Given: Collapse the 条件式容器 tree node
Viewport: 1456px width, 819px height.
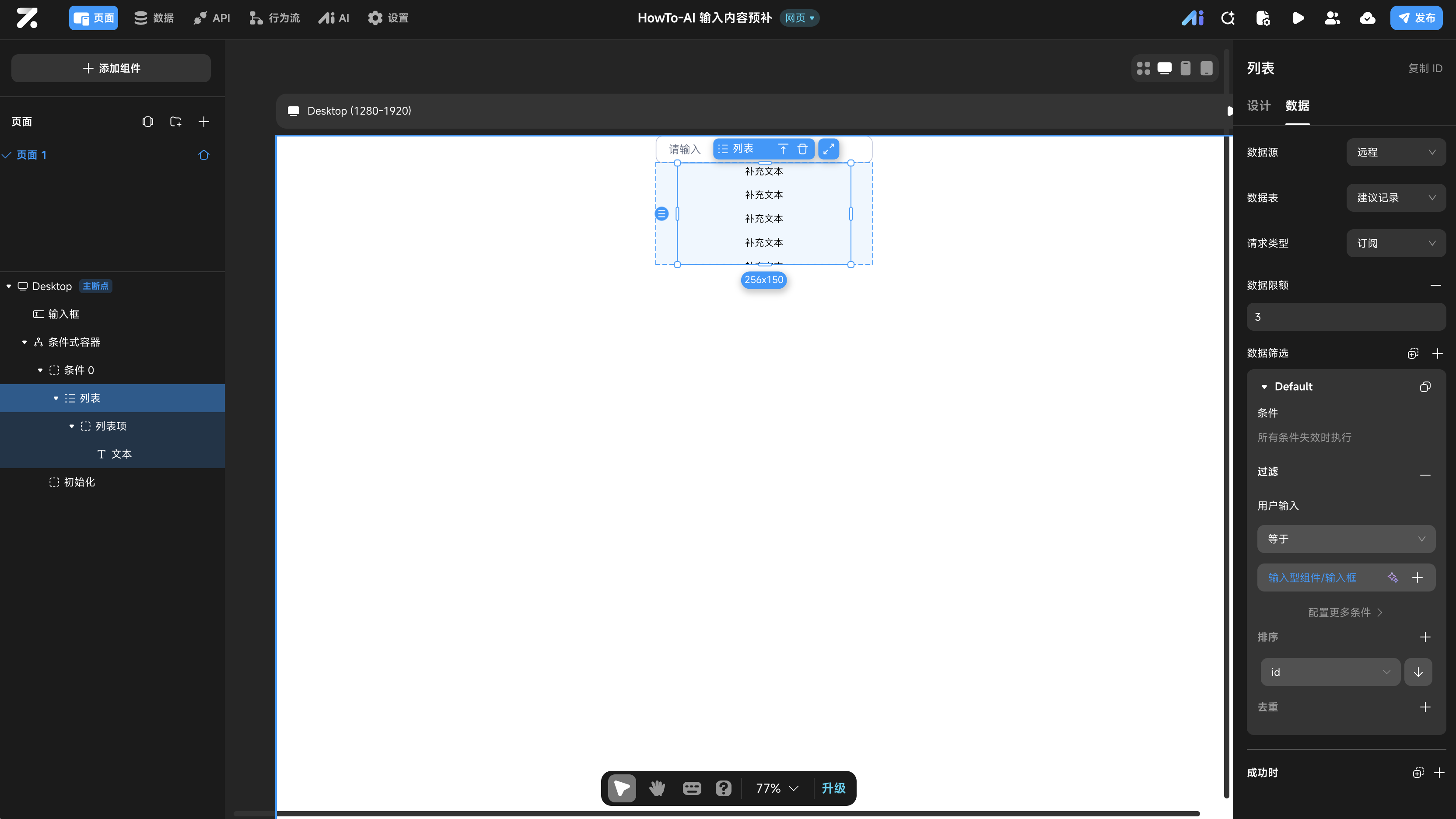Looking at the screenshot, I should (24, 342).
